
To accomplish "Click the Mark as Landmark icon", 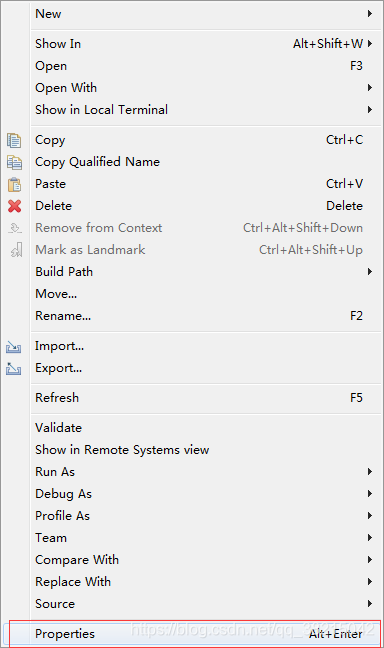I will (x=17, y=250).
